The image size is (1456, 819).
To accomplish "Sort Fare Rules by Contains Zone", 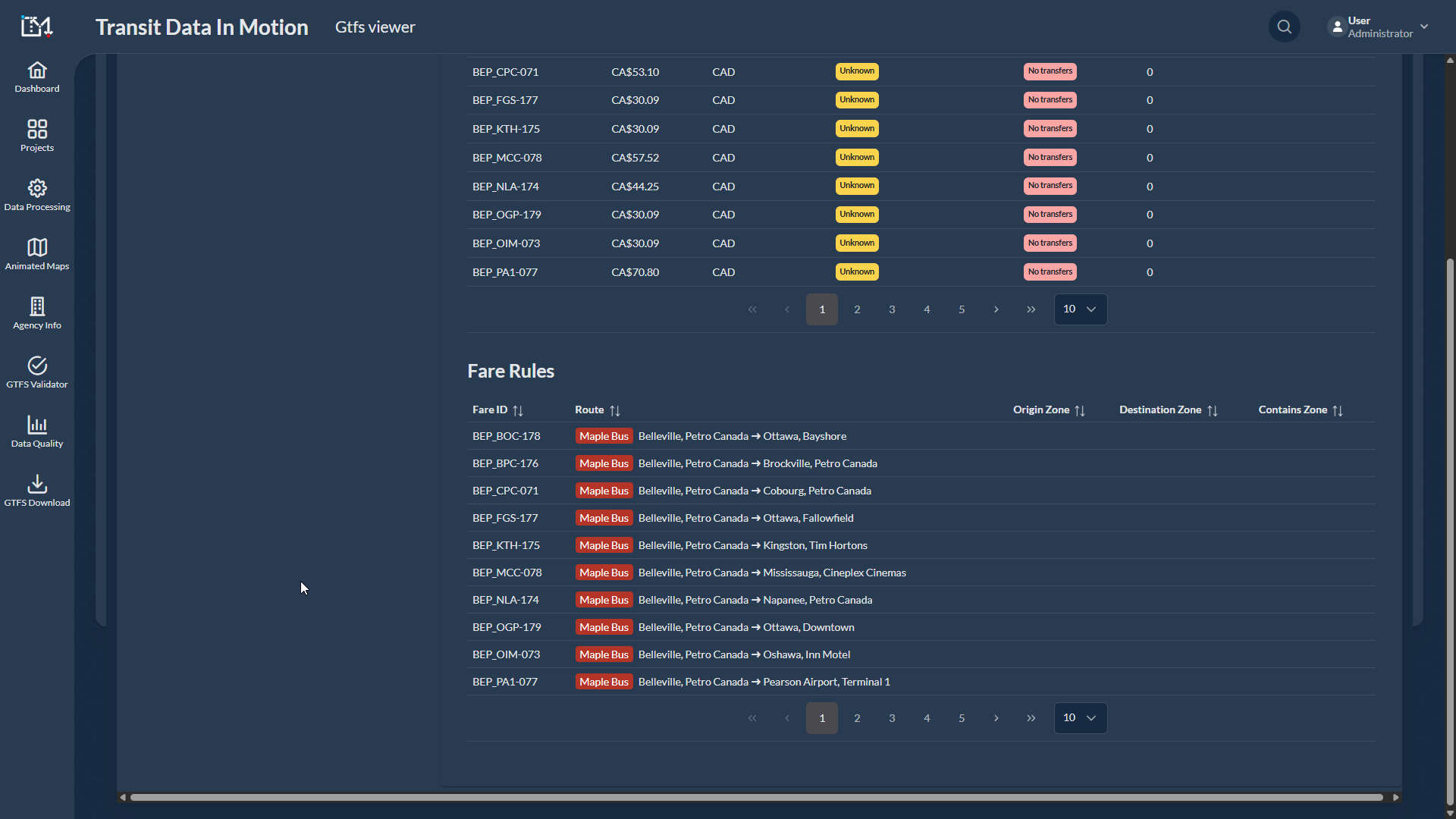I will pos(1337,410).
